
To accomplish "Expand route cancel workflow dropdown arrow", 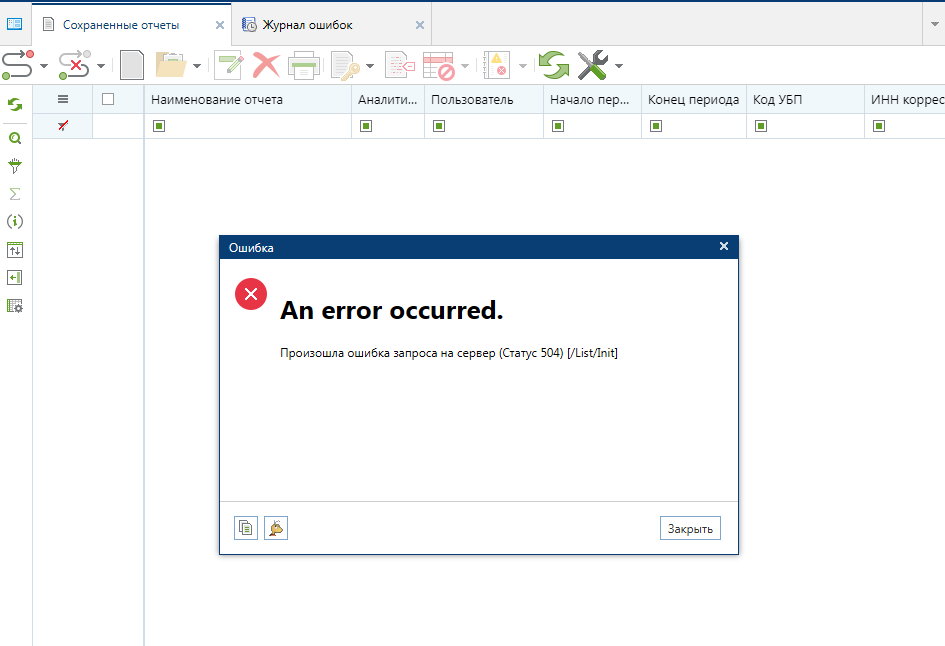I will point(101,66).
